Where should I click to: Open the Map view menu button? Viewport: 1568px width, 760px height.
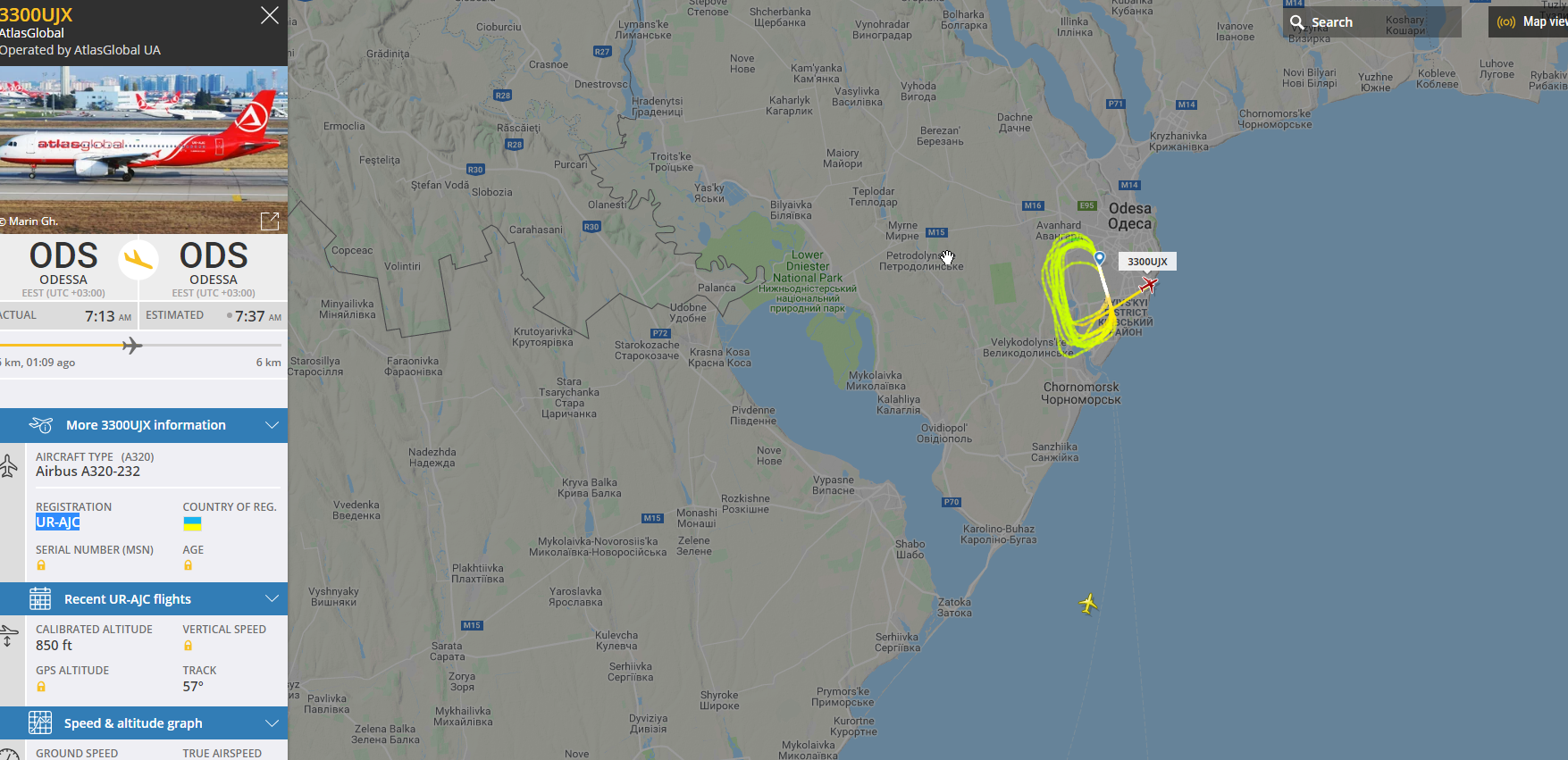pyautogui.click(x=1529, y=22)
